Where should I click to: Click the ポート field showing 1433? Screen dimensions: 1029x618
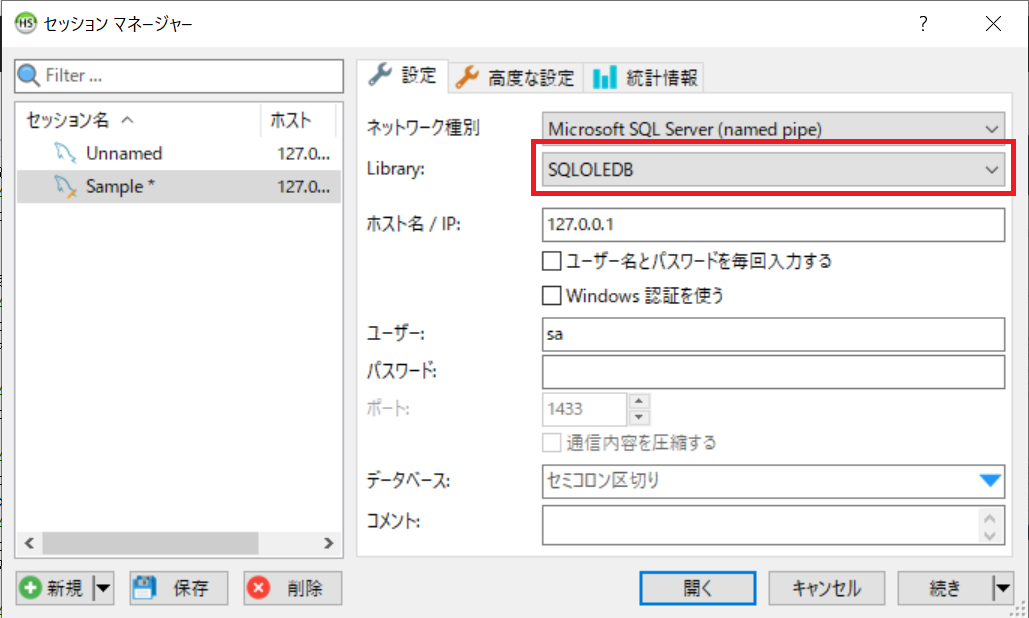(x=584, y=409)
